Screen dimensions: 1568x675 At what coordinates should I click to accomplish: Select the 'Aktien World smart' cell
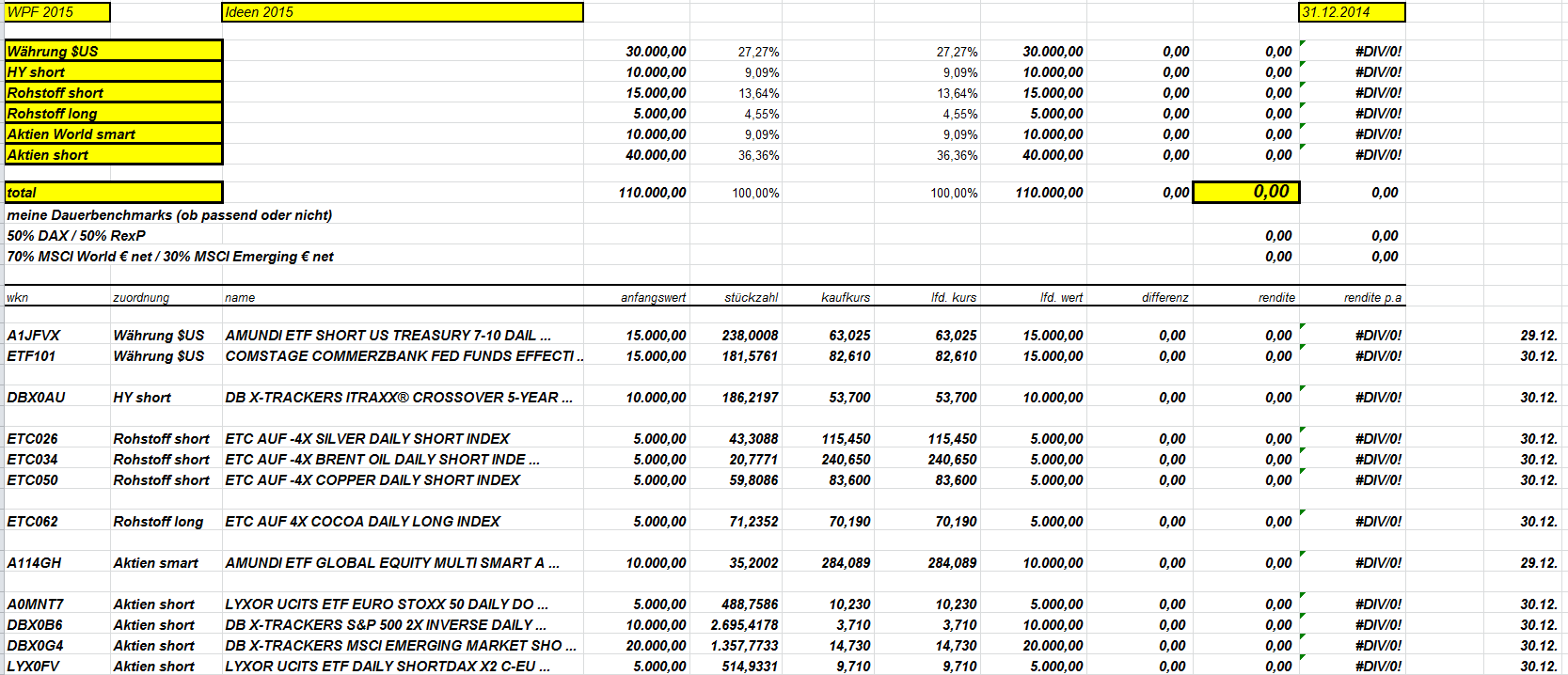click(114, 133)
